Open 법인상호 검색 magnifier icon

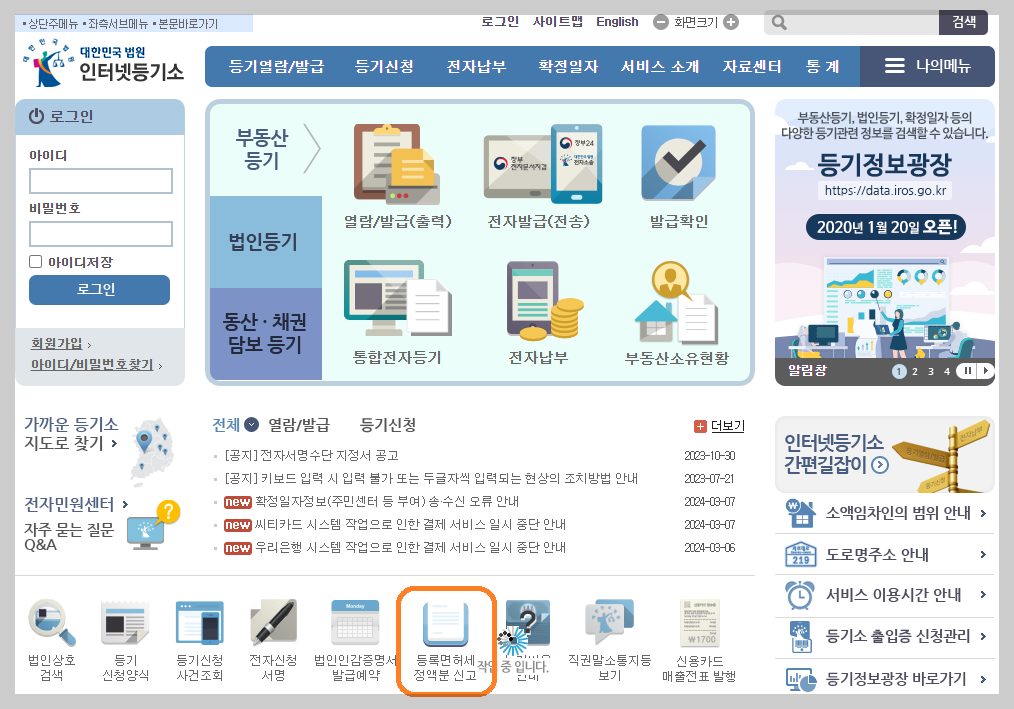52,622
